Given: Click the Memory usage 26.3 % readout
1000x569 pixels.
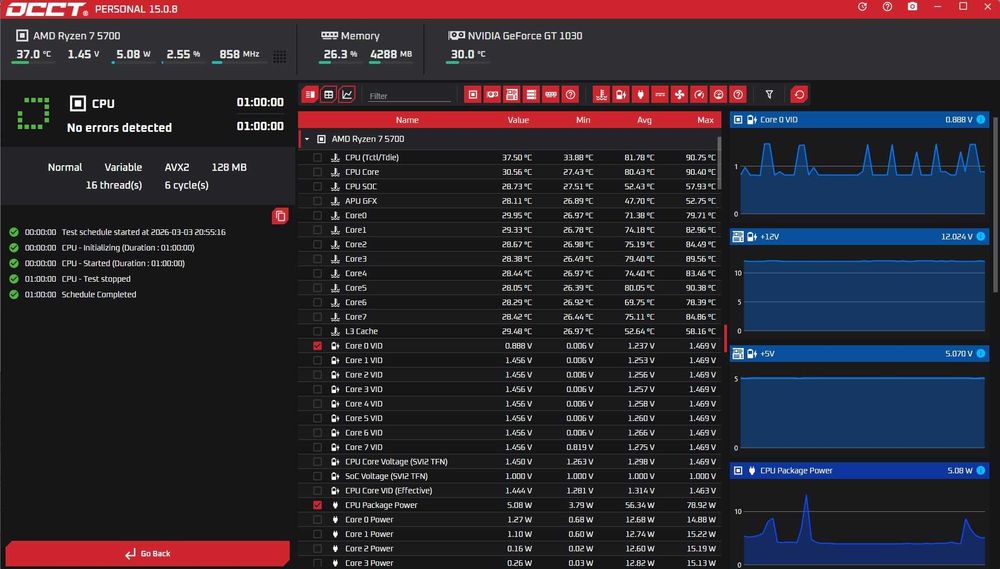Looking at the screenshot, I should coord(340,54).
